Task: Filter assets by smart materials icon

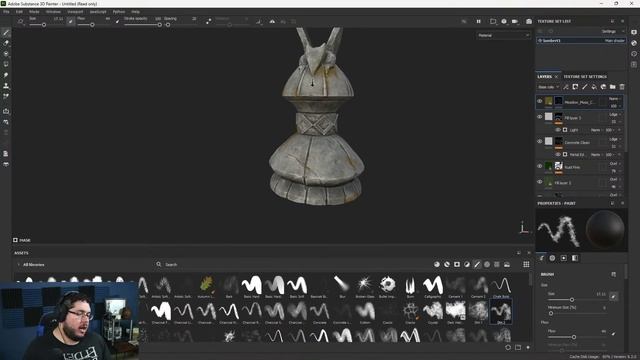Action: pos(447,264)
